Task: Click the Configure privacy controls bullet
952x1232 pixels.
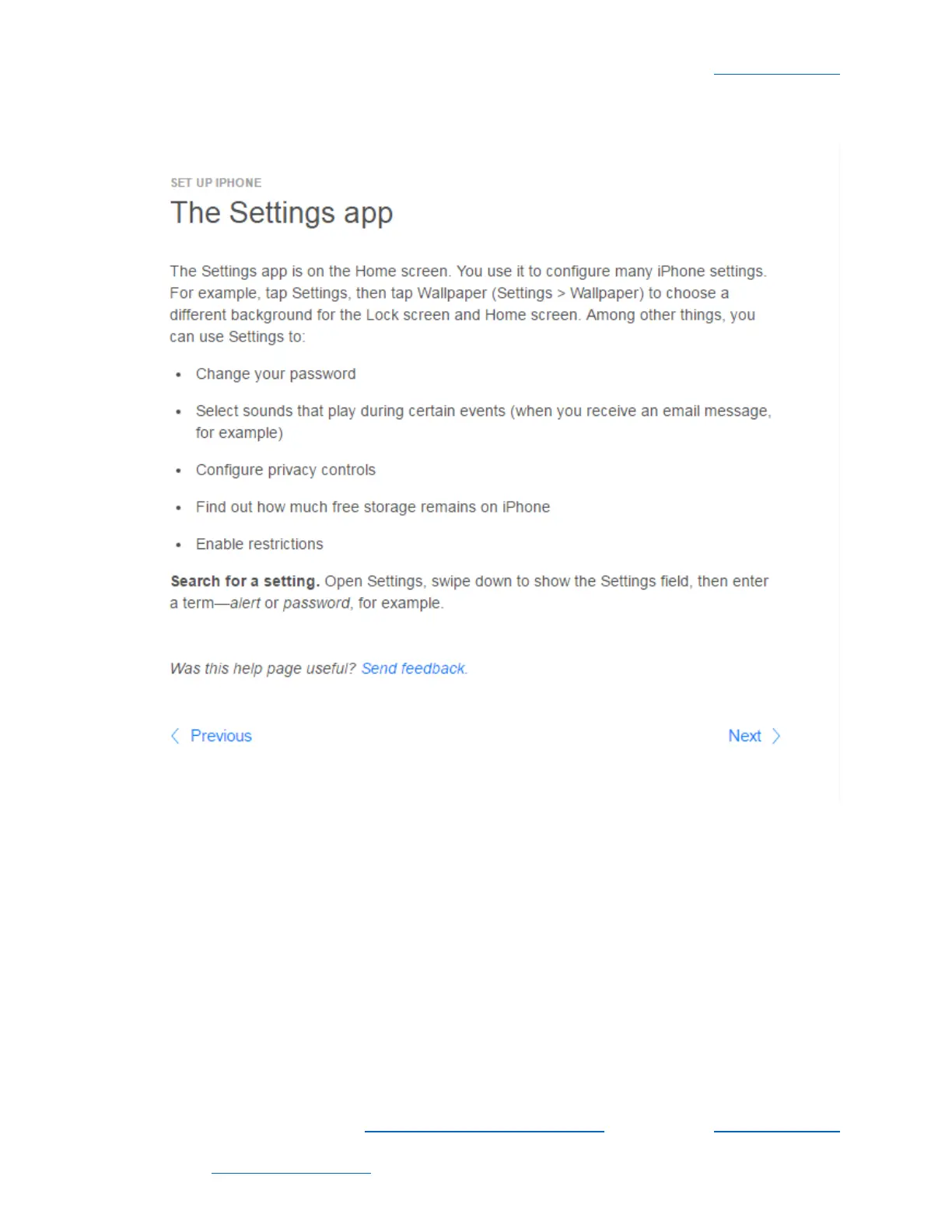Action: [285, 470]
